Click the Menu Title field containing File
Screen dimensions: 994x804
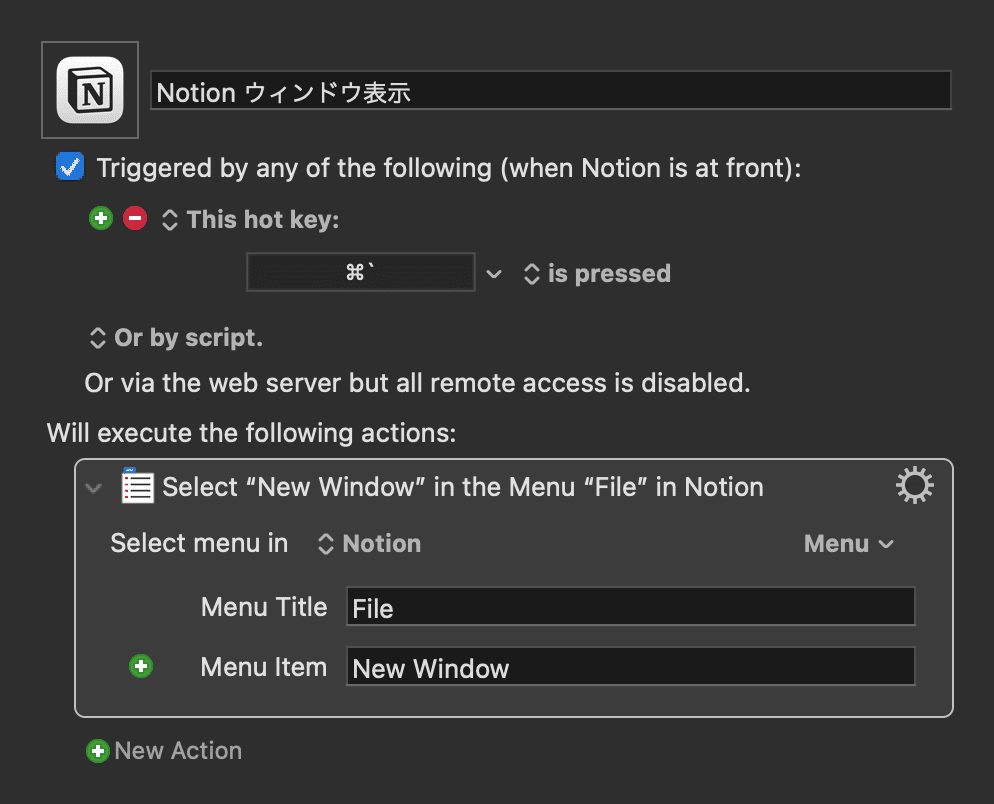coord(630,607)
